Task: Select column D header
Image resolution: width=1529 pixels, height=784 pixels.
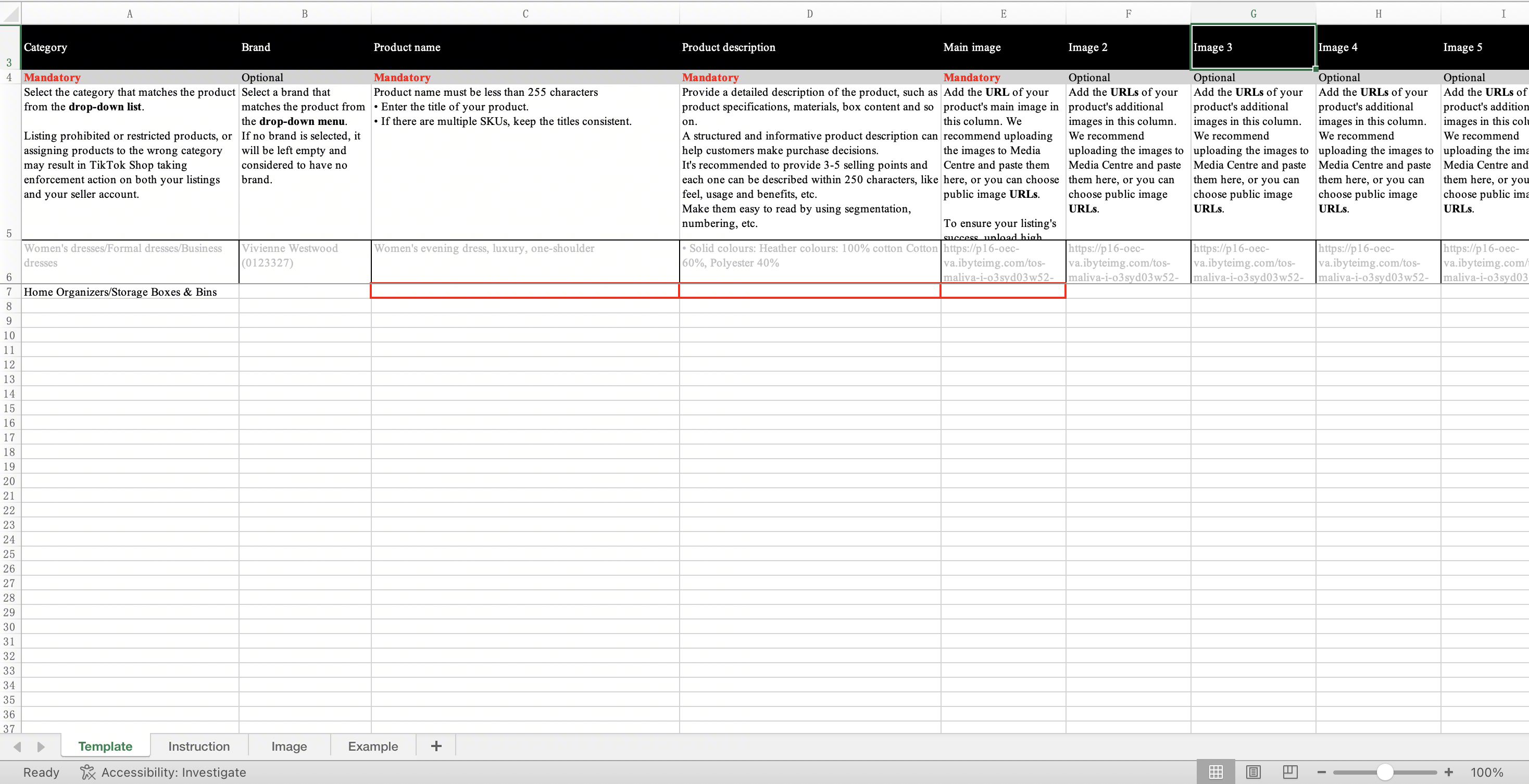Action: pyautogui.click(x=810, y=14)
